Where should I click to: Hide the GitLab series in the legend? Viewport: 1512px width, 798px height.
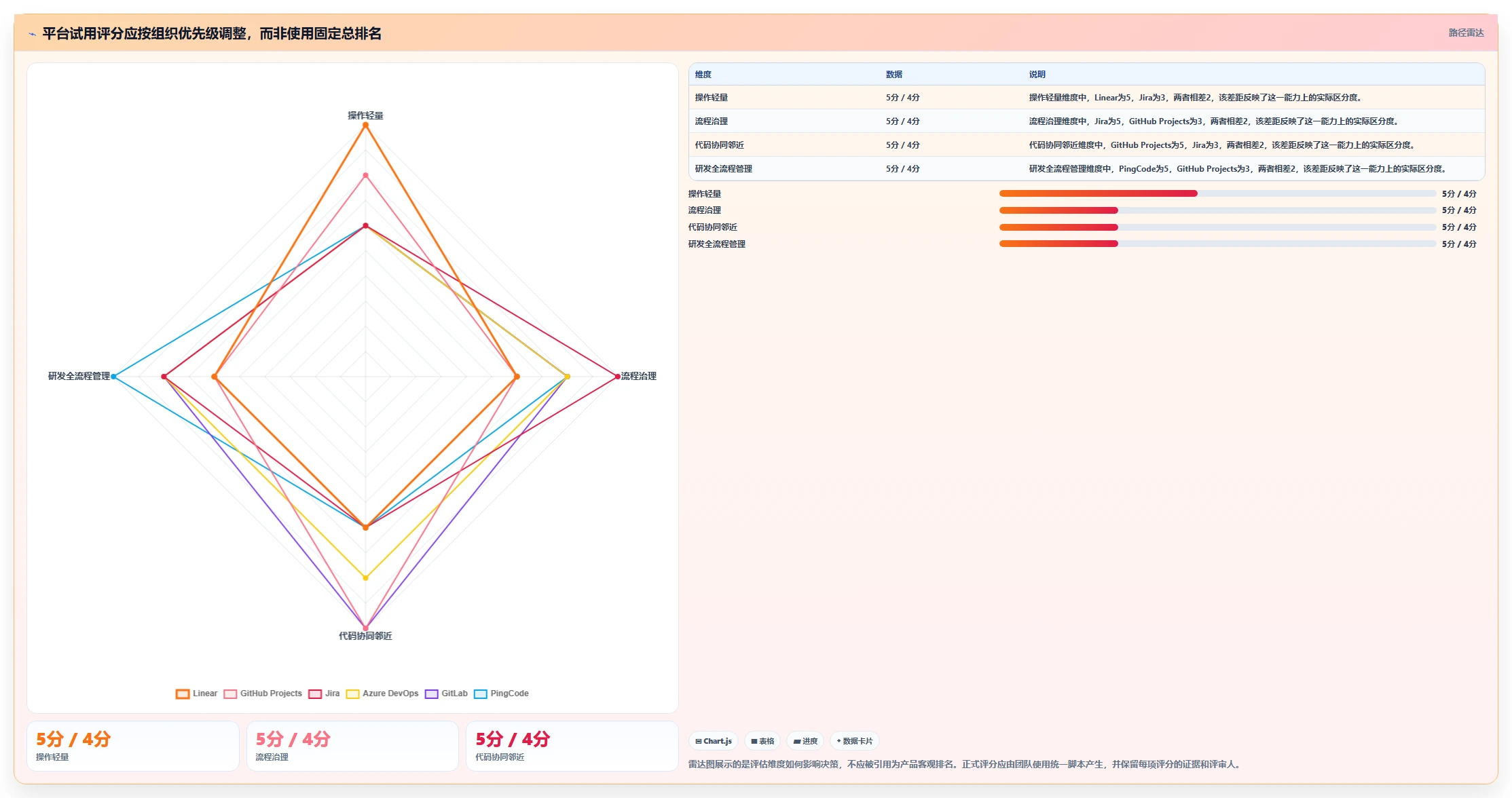coord(447,693)
